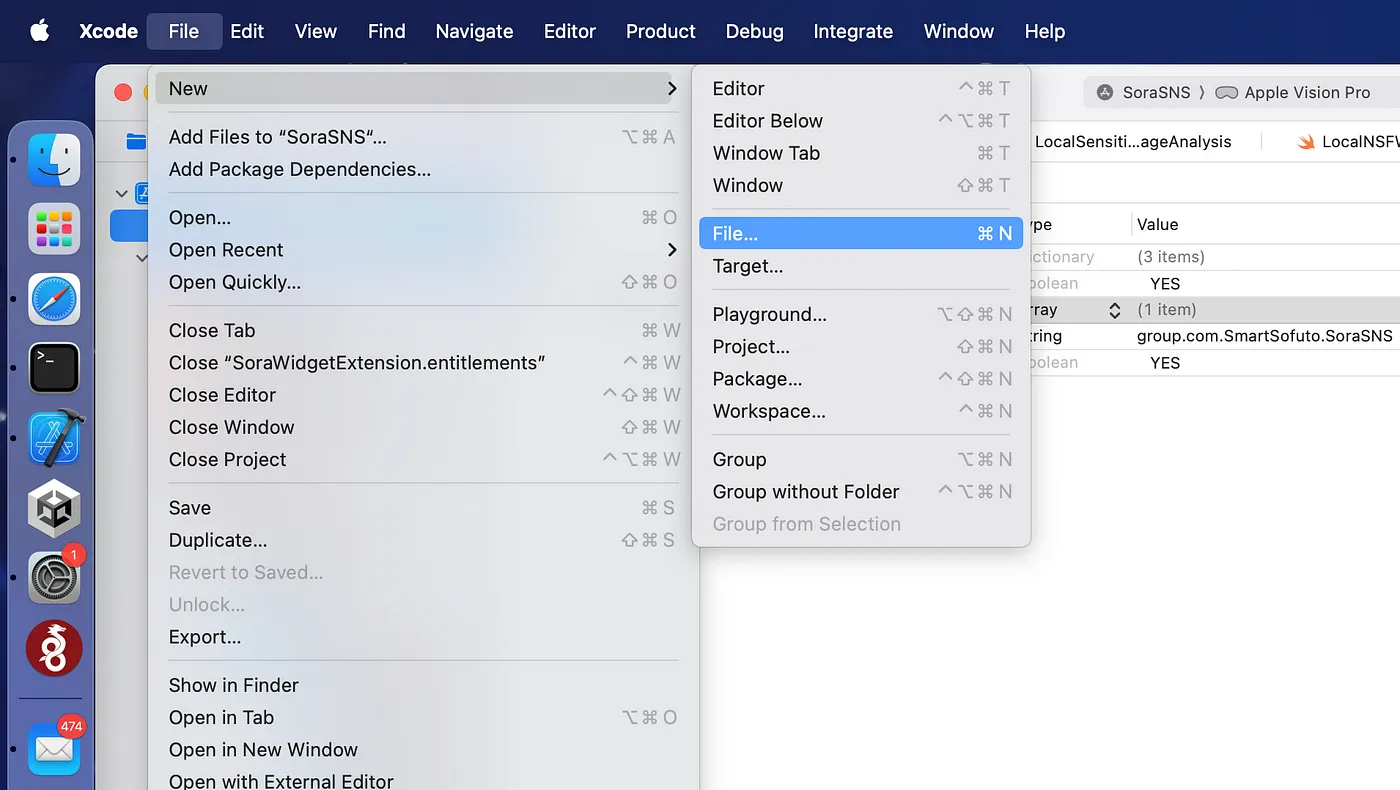The width and height of the screenshot is (1400, 790).
Task: Expand the Open Recent submenu
Action: 672,250
